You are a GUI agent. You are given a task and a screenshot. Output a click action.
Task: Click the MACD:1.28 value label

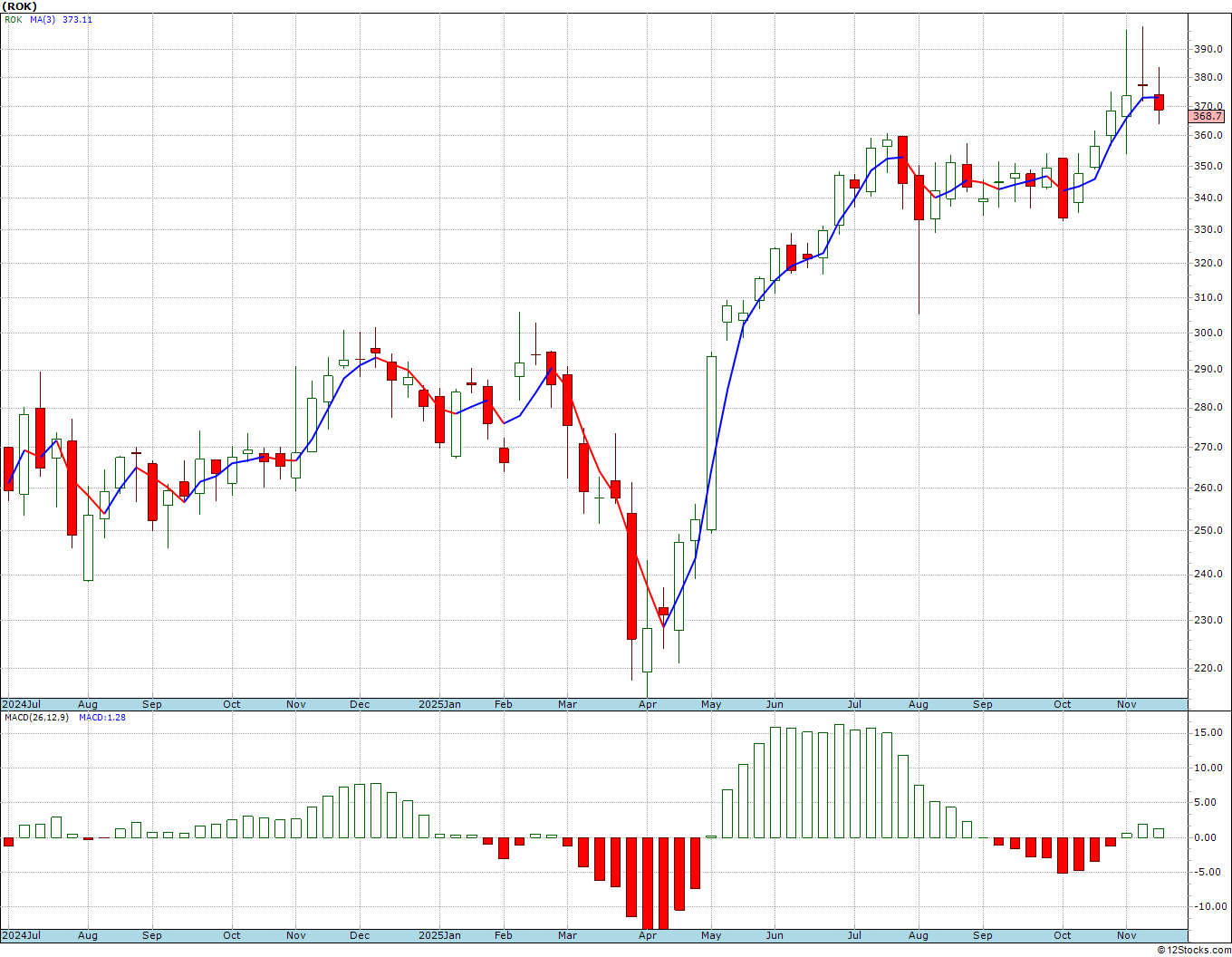[101, 718]
